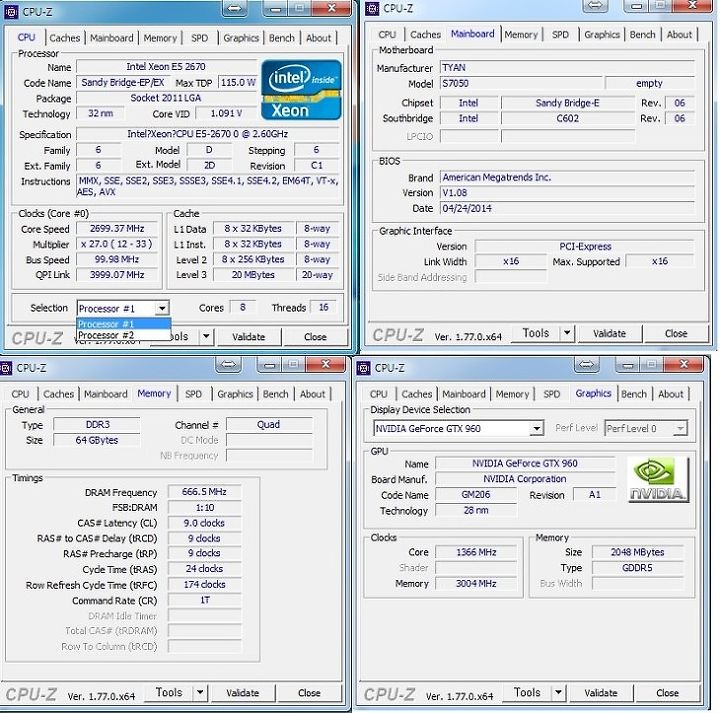Click CPU-Z app icon in the CPU window title bar
Image resolution: width=720 pixels, height=713 pixels.
[x=11, y=11]
